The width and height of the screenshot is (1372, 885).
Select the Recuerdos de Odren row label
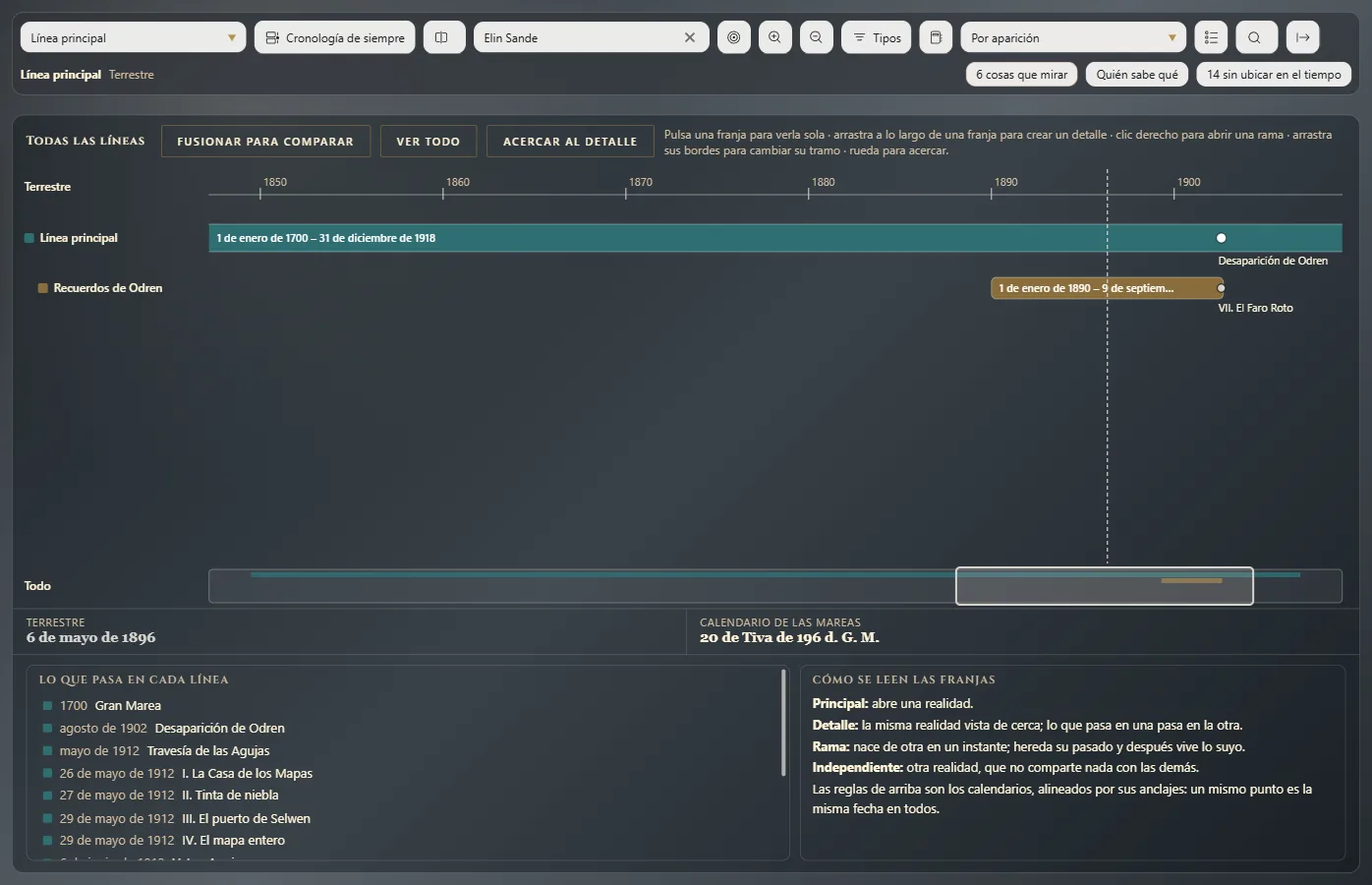108,288
